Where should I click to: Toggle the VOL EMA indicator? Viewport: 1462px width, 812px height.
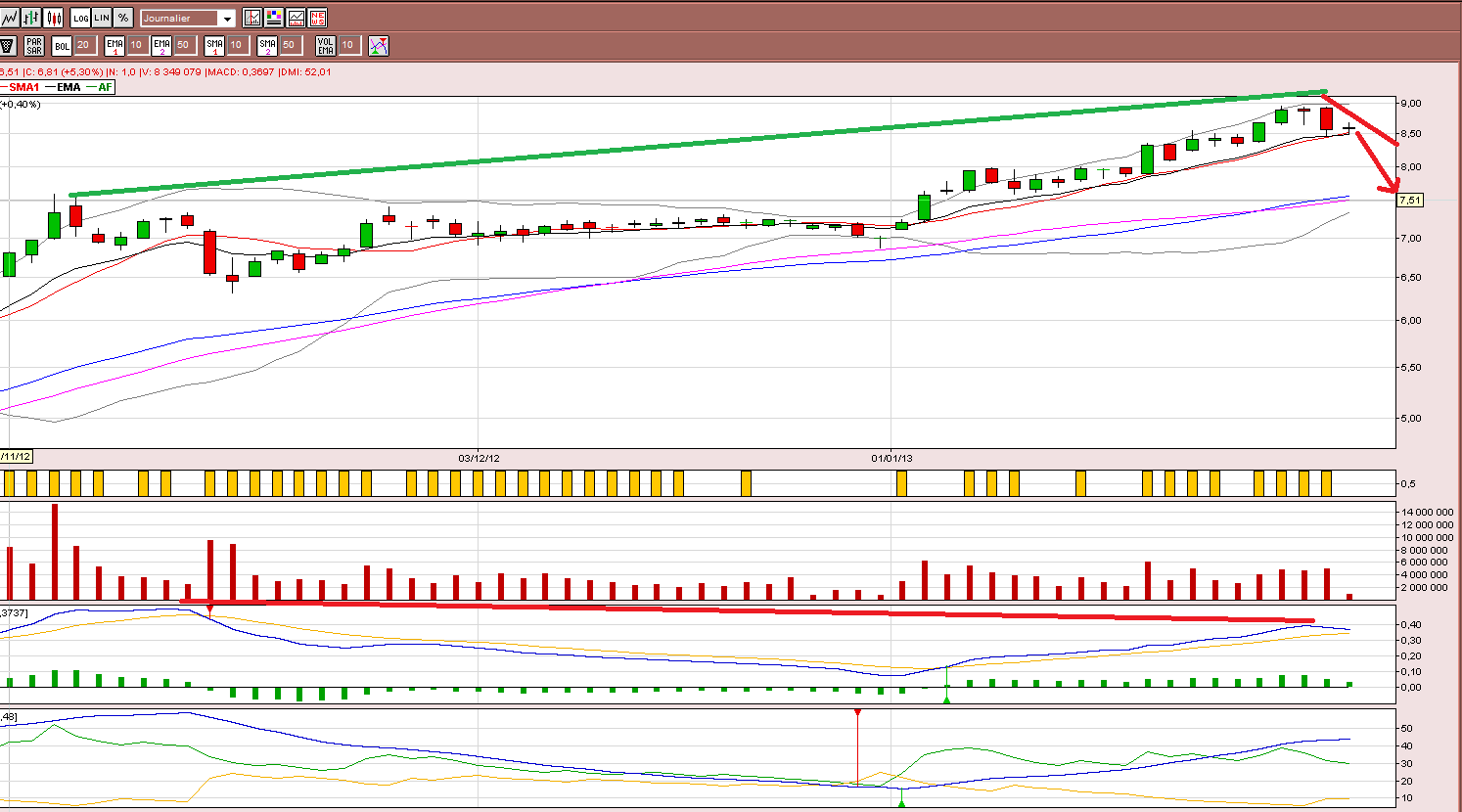click(x=326, y=45)
